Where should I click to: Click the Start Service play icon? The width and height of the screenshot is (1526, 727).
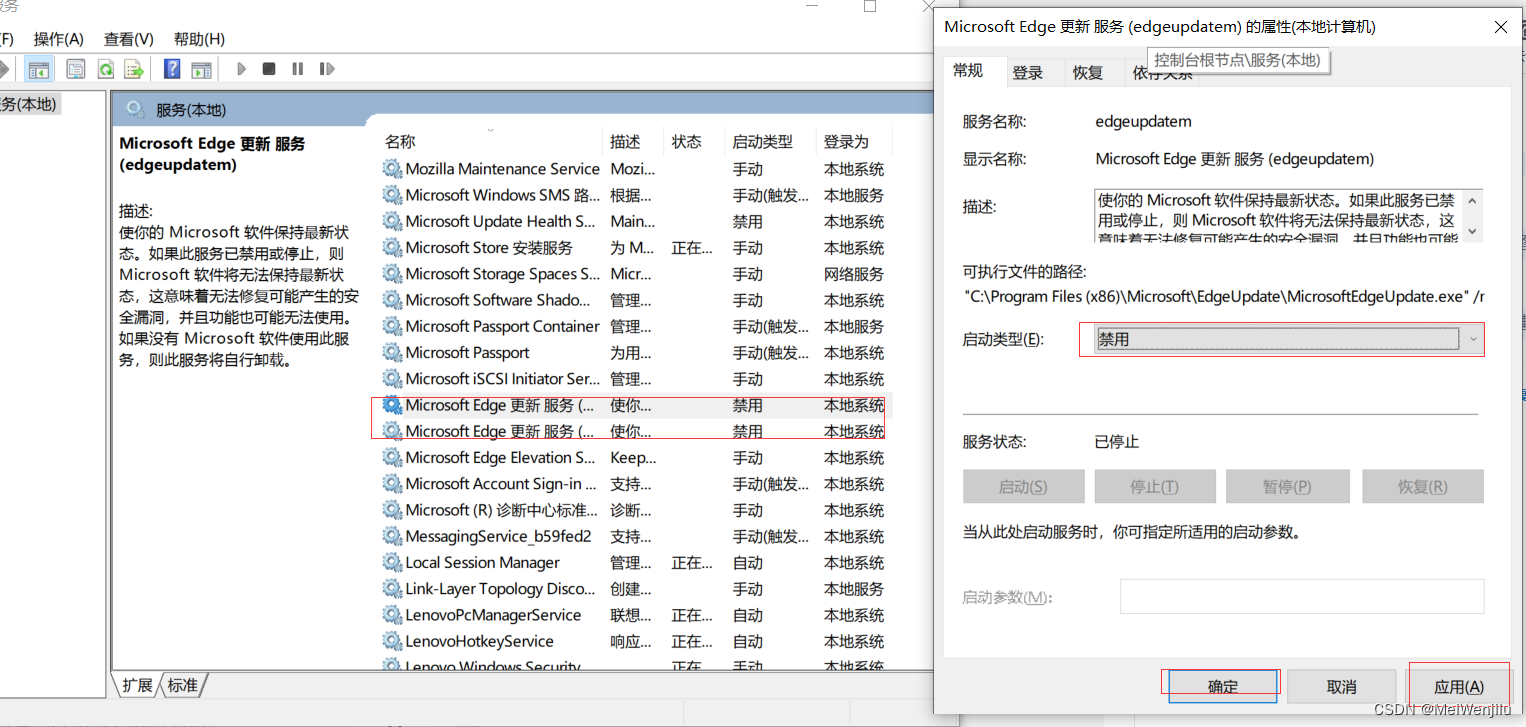241,69
